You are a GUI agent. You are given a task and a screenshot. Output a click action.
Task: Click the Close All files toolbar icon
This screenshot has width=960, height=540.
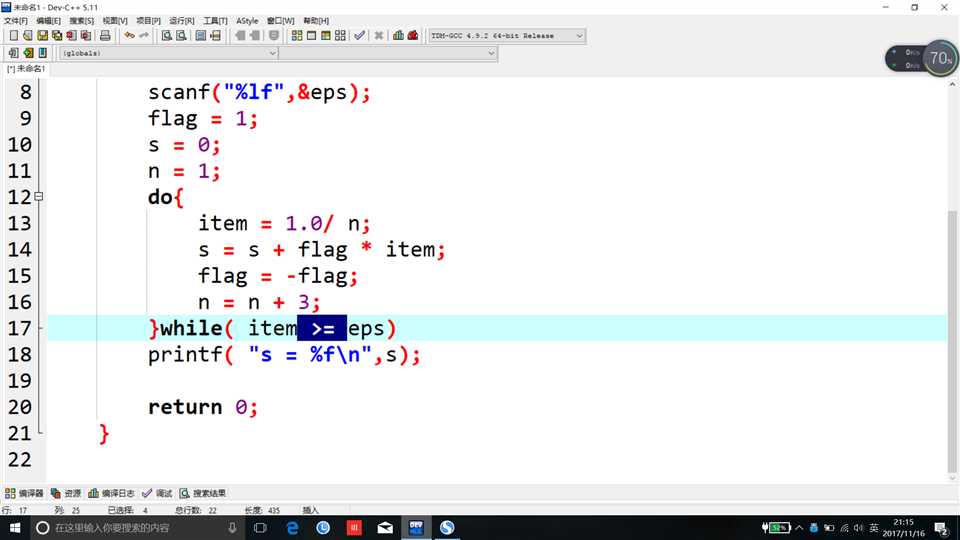[86, 36]
